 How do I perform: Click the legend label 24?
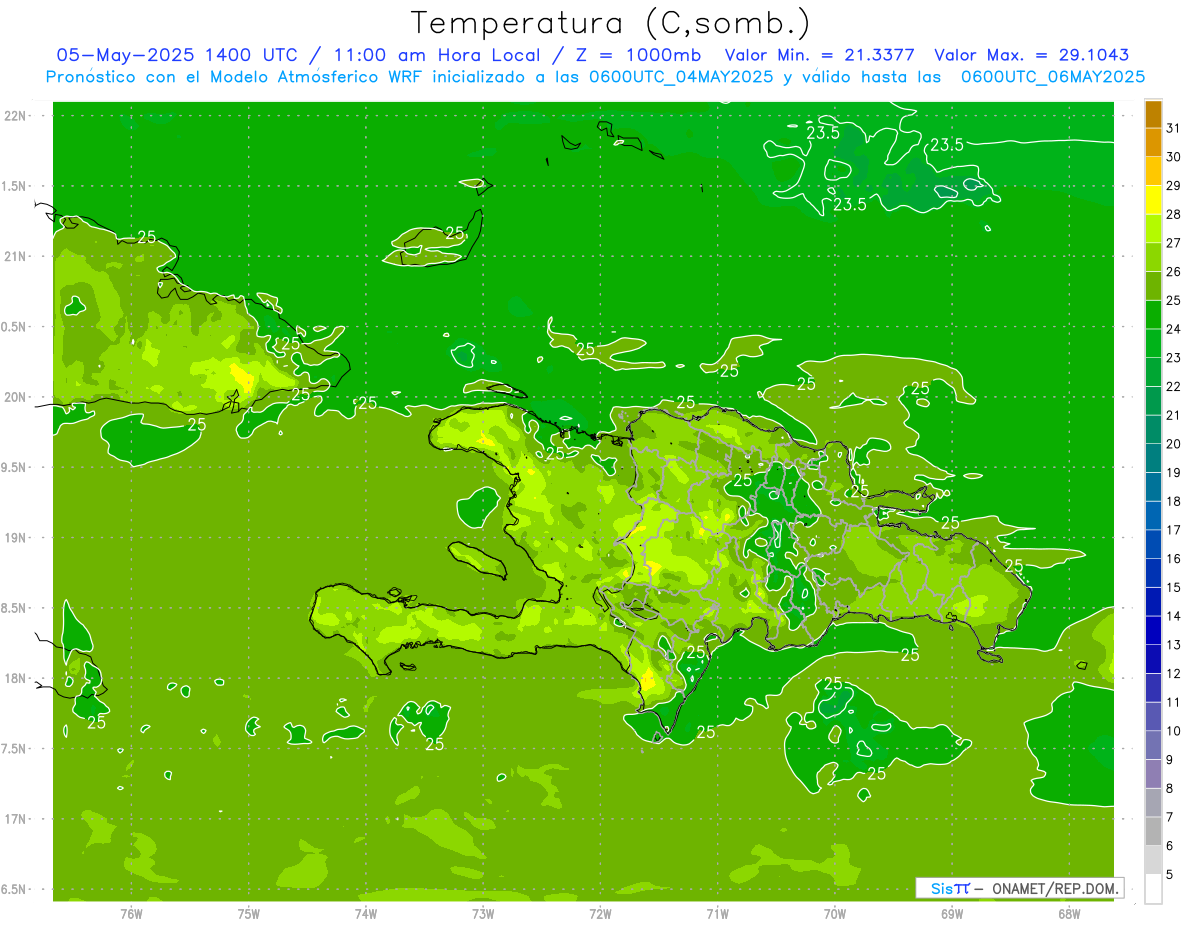(x=1174, y=329)
